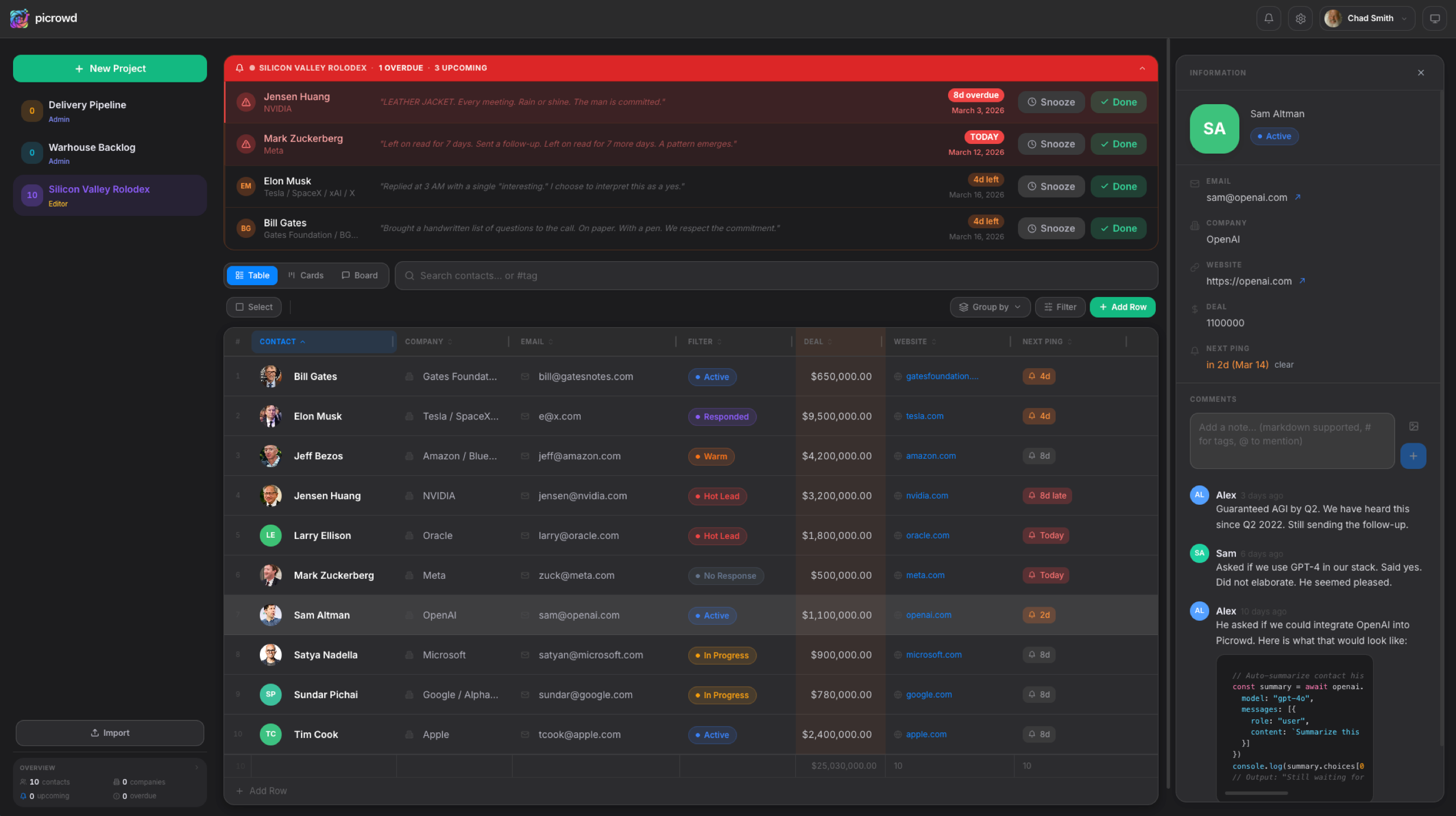Viewport: 1456px width, 816px height.
Task: Click the blue plus add-comment button
Action: pos(1413,456)
